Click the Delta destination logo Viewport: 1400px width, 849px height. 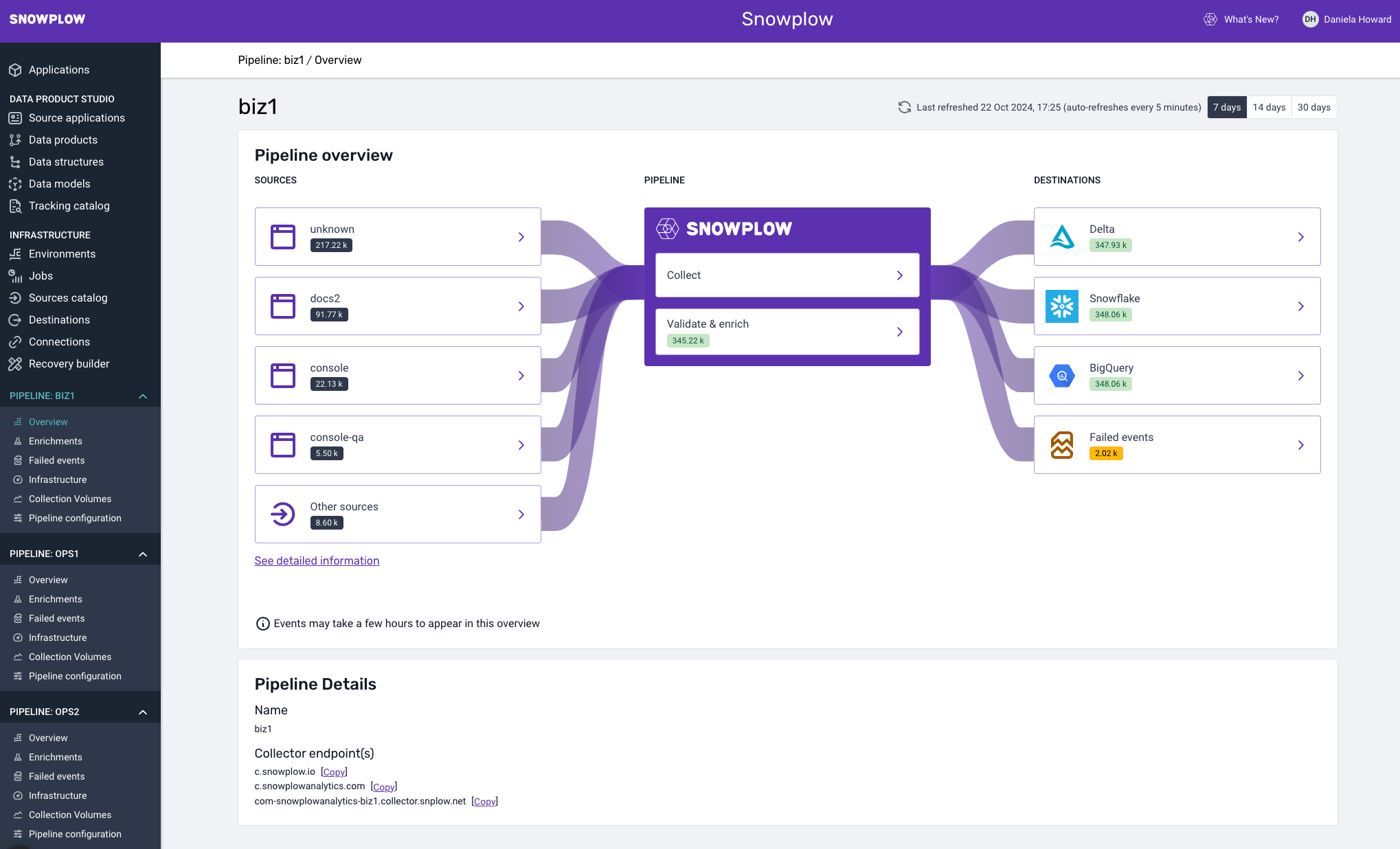click(1062, 237)
